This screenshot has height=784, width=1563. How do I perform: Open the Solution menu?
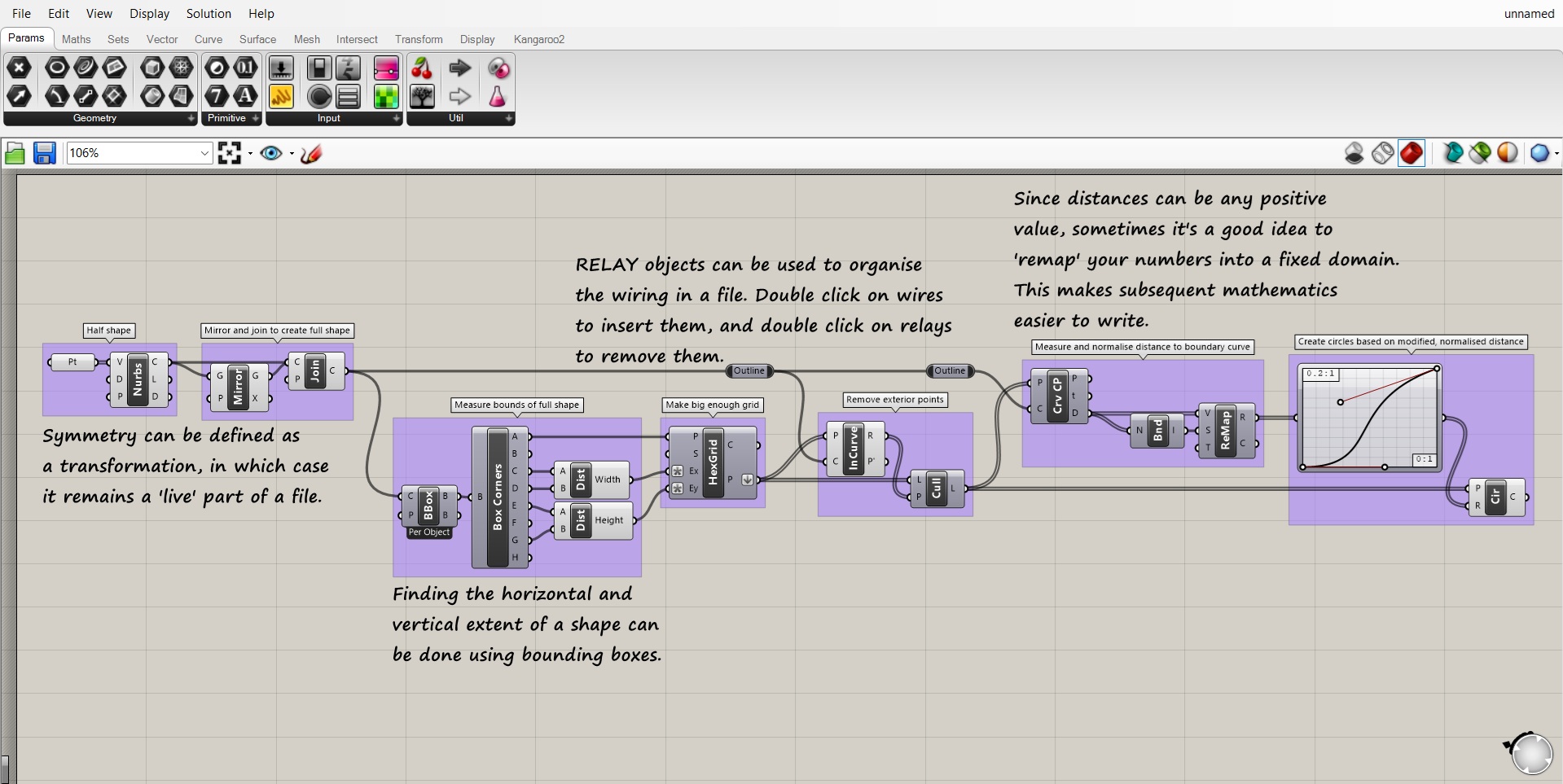tap(209, 14)
